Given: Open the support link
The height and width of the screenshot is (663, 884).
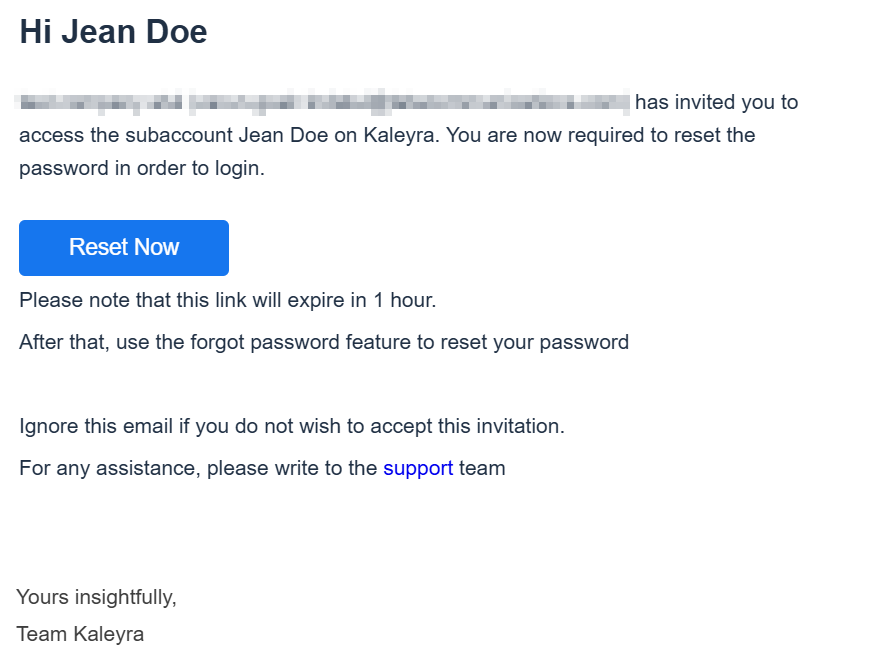Looking at the screenshot, I should tap(418, 468).
